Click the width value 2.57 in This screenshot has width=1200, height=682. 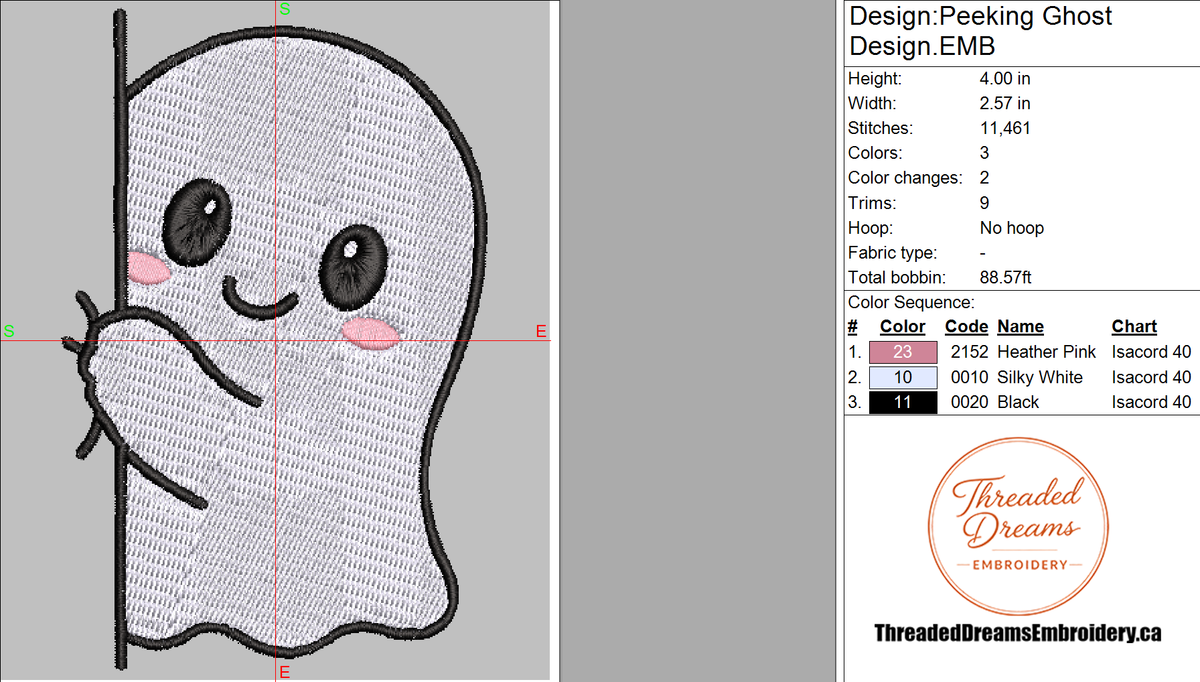click(x=1005, y=103)
